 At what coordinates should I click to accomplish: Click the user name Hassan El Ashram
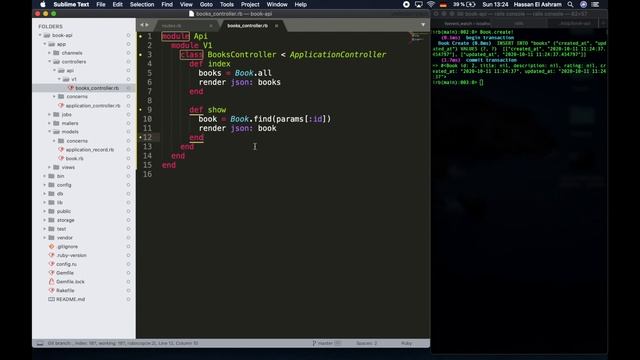click(538, 4)
